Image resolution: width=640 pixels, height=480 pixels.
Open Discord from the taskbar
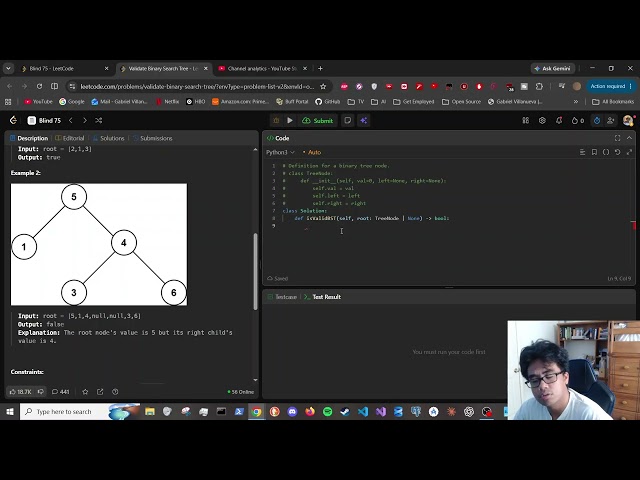(292, 411)
